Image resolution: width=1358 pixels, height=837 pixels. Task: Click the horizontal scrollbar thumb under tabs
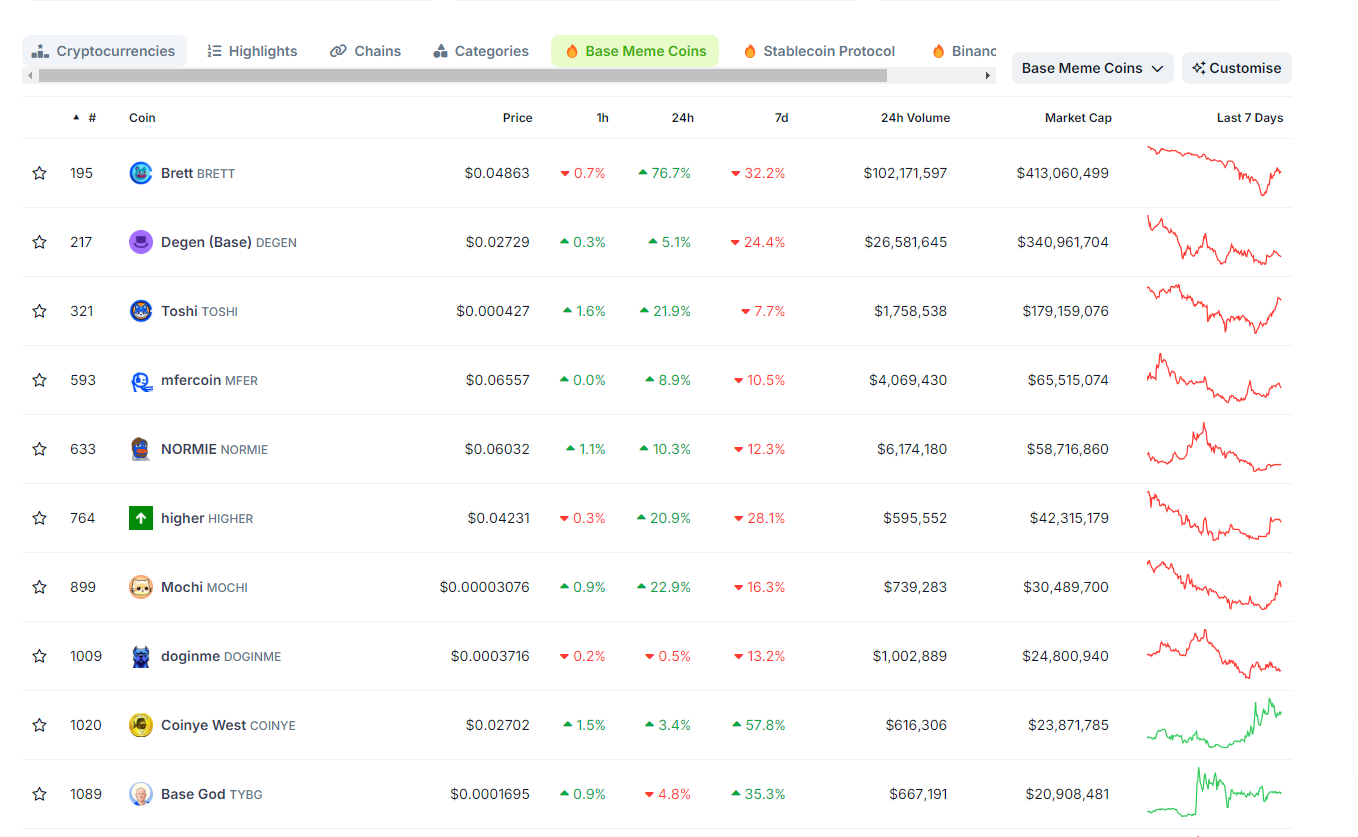[x=462, y=75]
